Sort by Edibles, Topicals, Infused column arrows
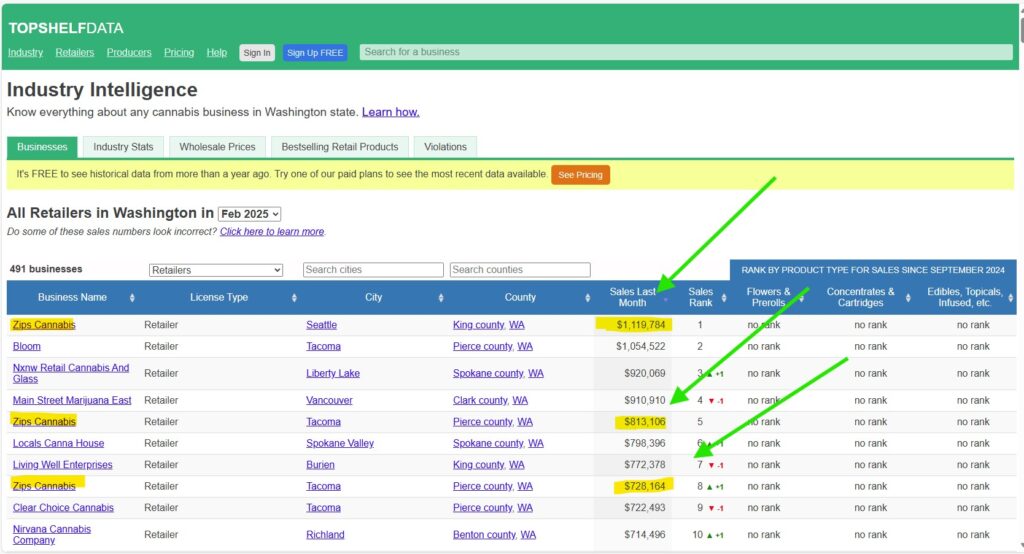Screen dimensions: 1024x554 [x=1011, y=298]
